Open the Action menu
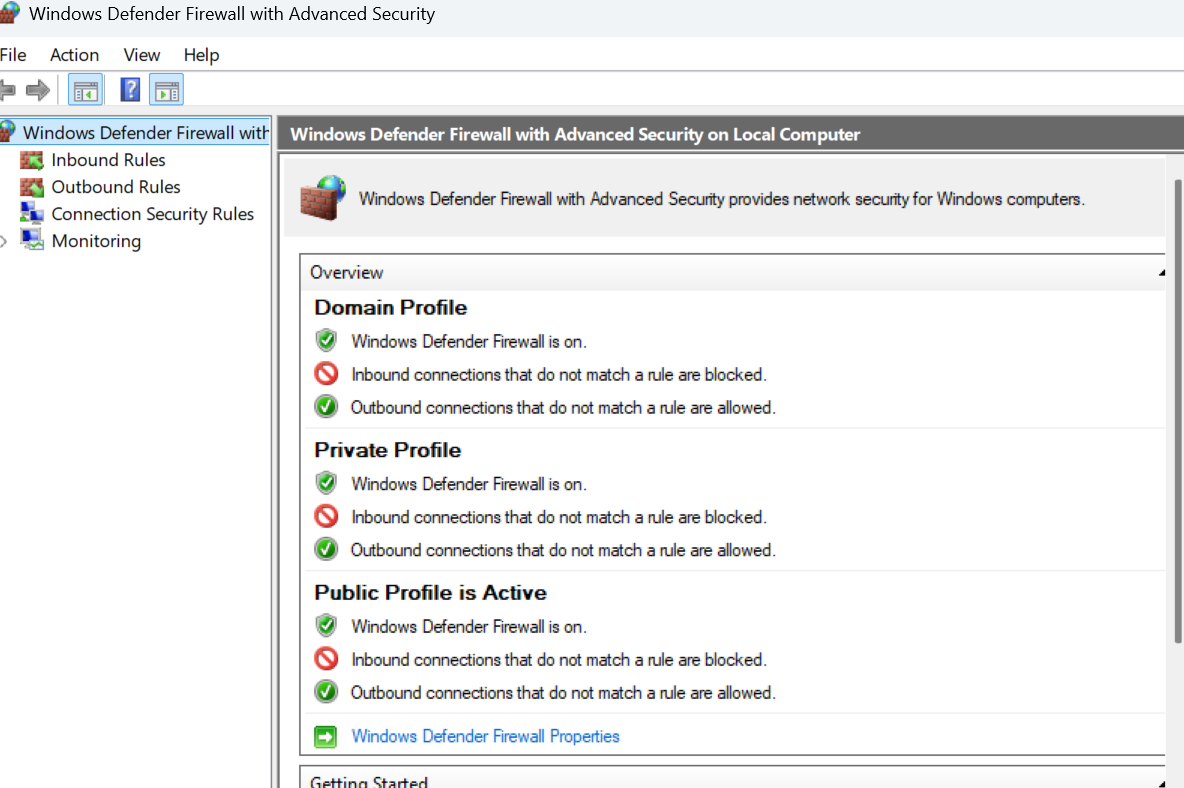The image size is (1184, 788). 75,55
